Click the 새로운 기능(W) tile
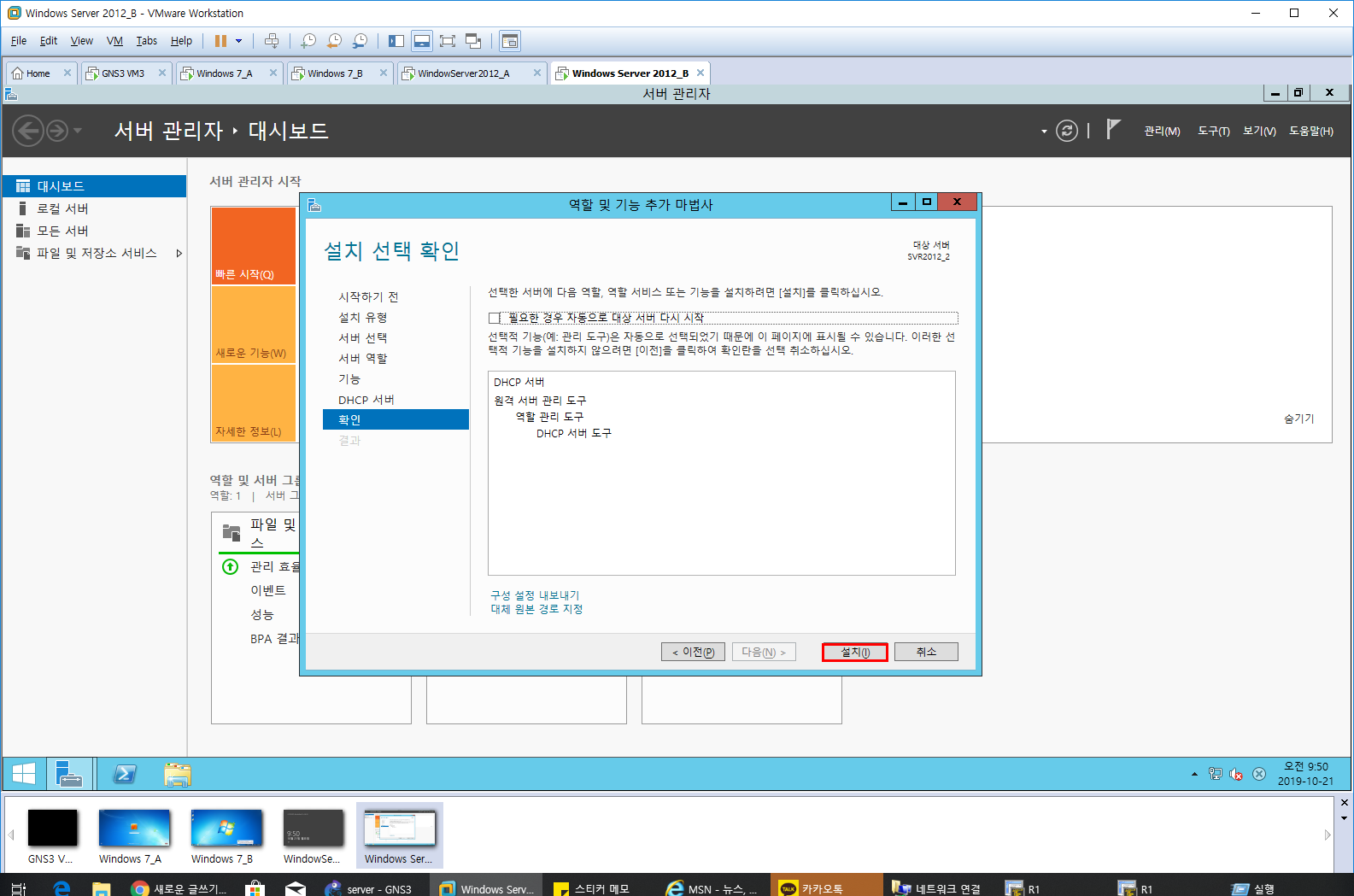 pos(254,325)
